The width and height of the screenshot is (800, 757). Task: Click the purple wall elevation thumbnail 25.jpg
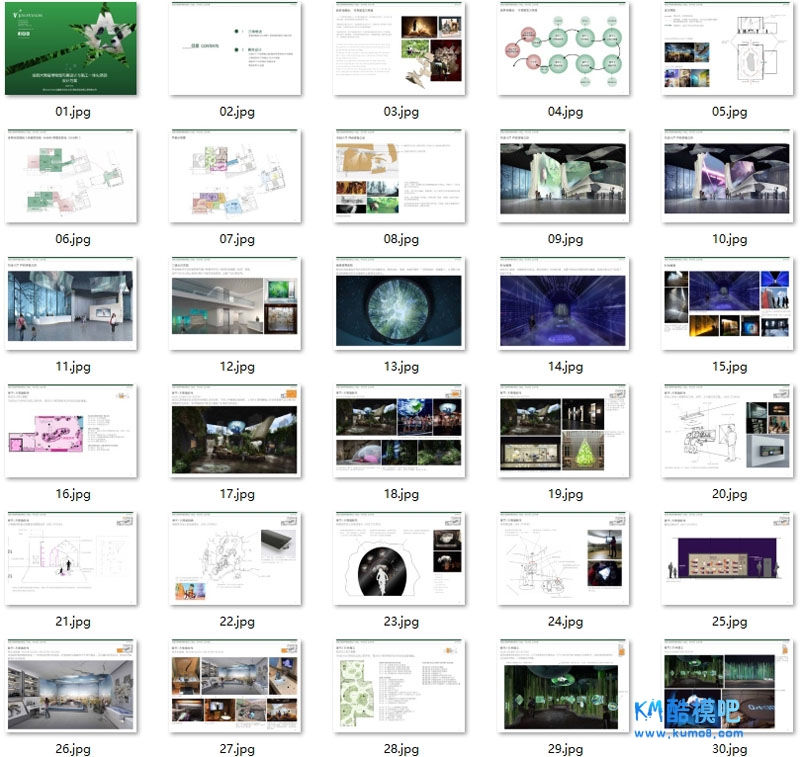pyautogui.click(x=729, y=559)
